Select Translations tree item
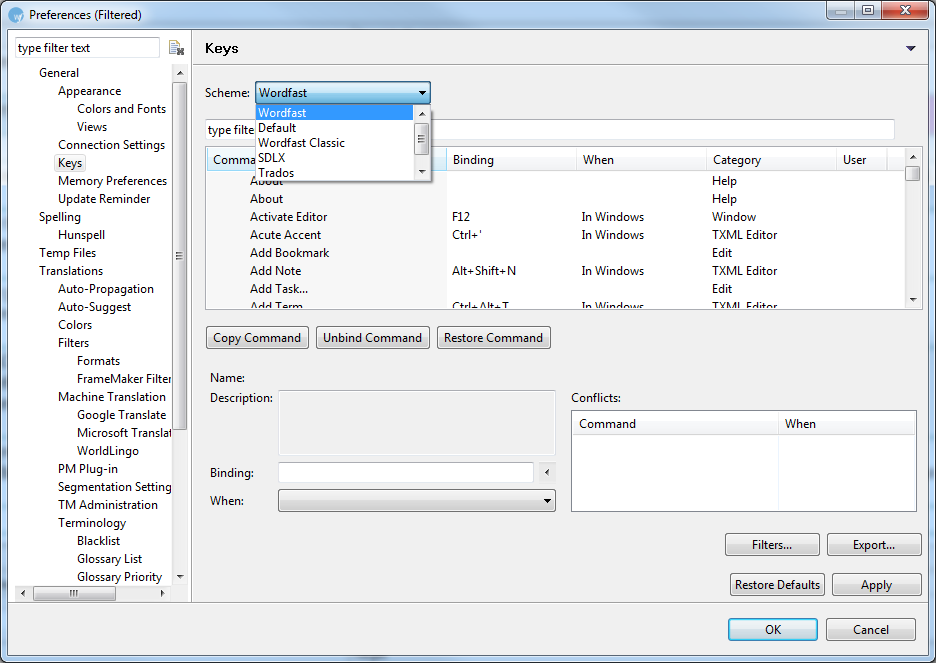The height and width of the screenshot is (663, 936). pyautogui.click(x=71, y=271)
